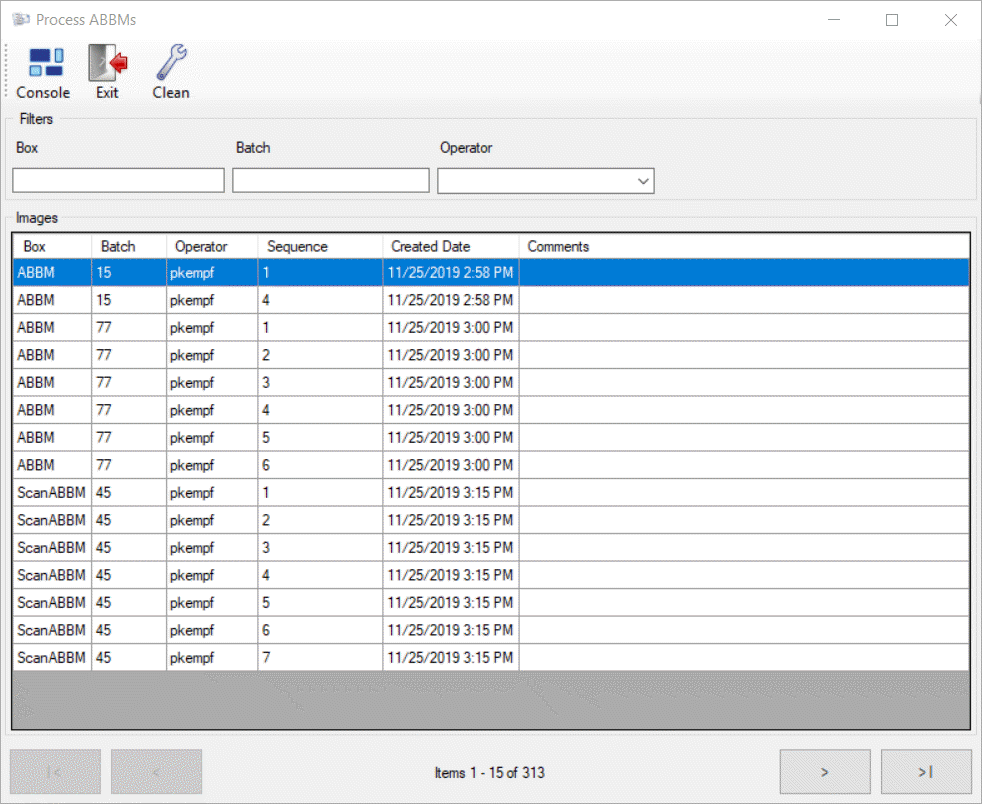Image resolution: width=982 pixels, height=804 pixels.
Task: Click the Comments cell of batch 77 sequence 6
Action: [x=744, y=465]
